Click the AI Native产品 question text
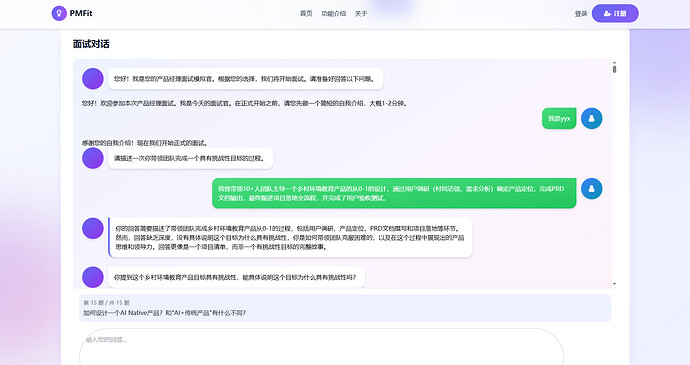Image resolution: width=690 pixels, height=365 pixels. pos(165,313)
